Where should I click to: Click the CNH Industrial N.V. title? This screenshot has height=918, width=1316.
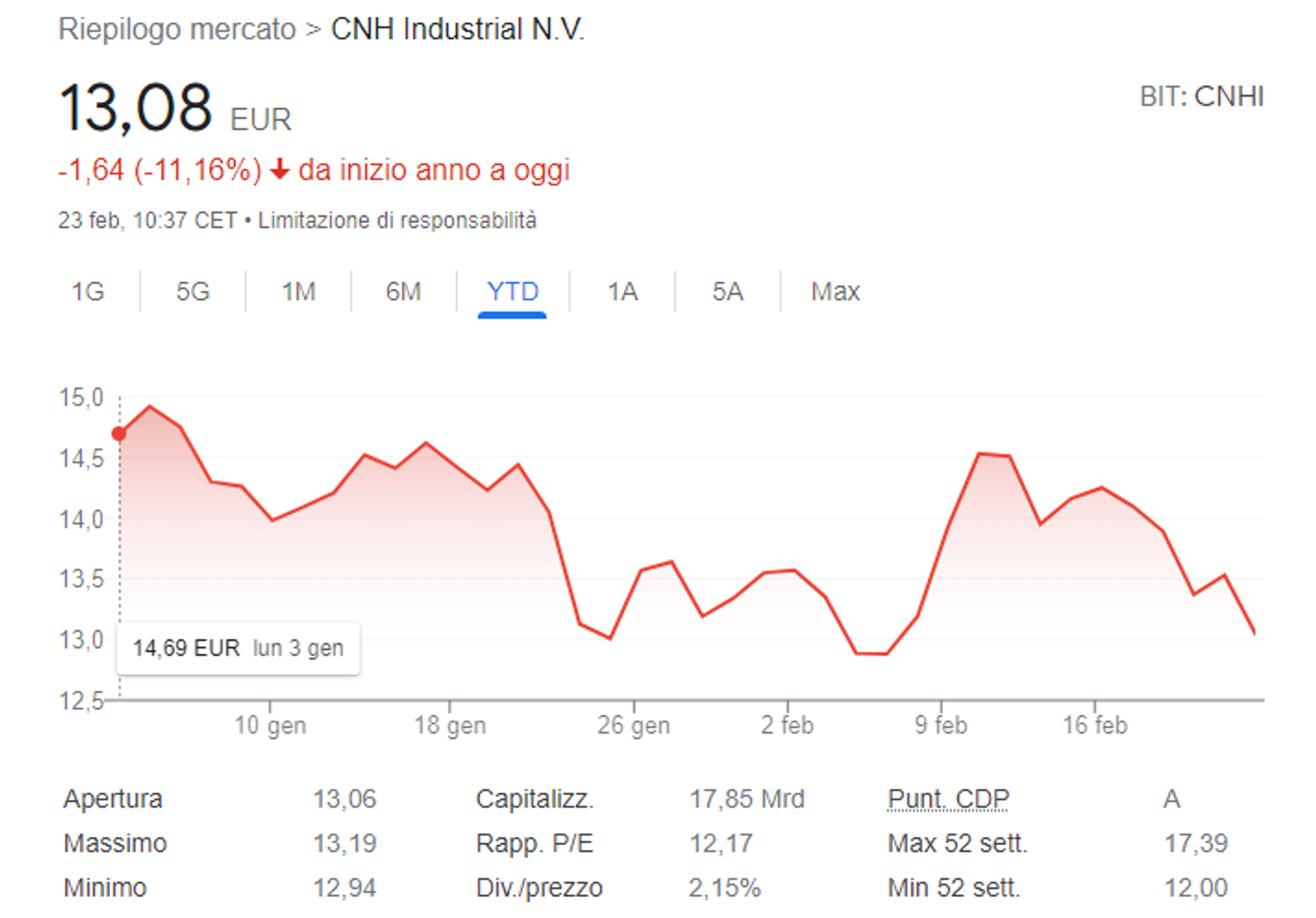pyautogui.click(x=457, y=29)
